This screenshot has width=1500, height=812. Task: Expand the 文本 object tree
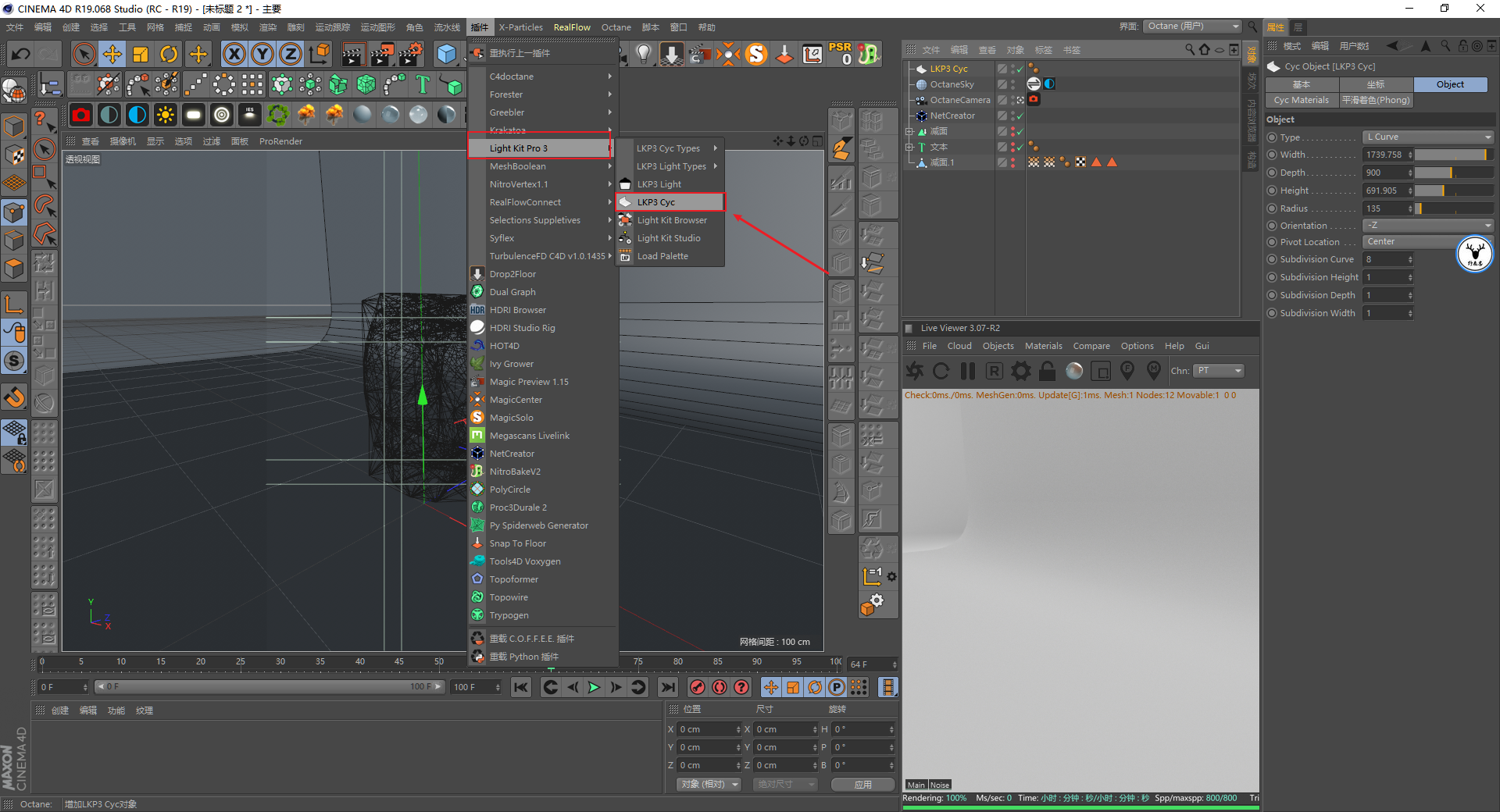click(909, 147)
